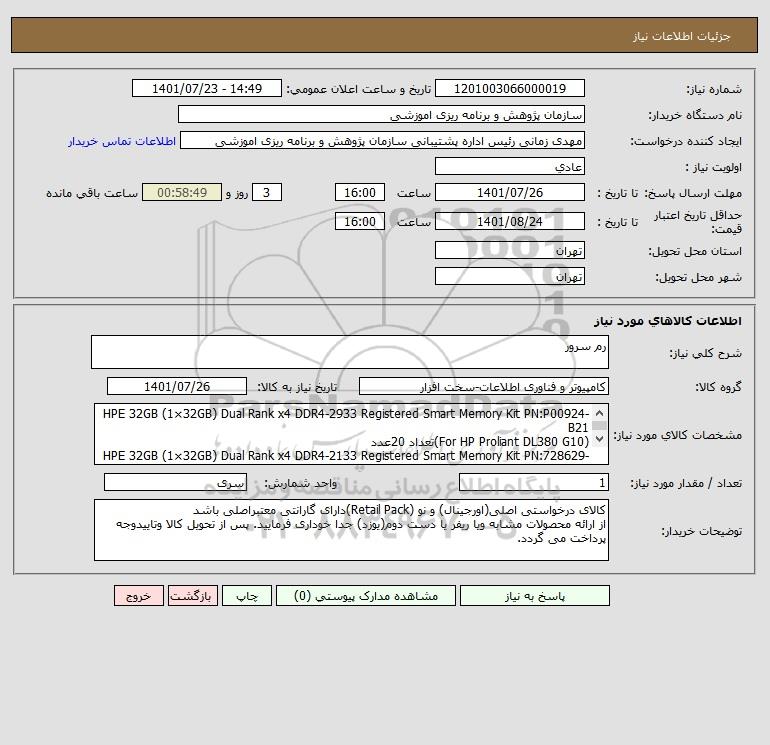
Task: Select the need number field 1201003066000019
Action: tap(510, 88)
